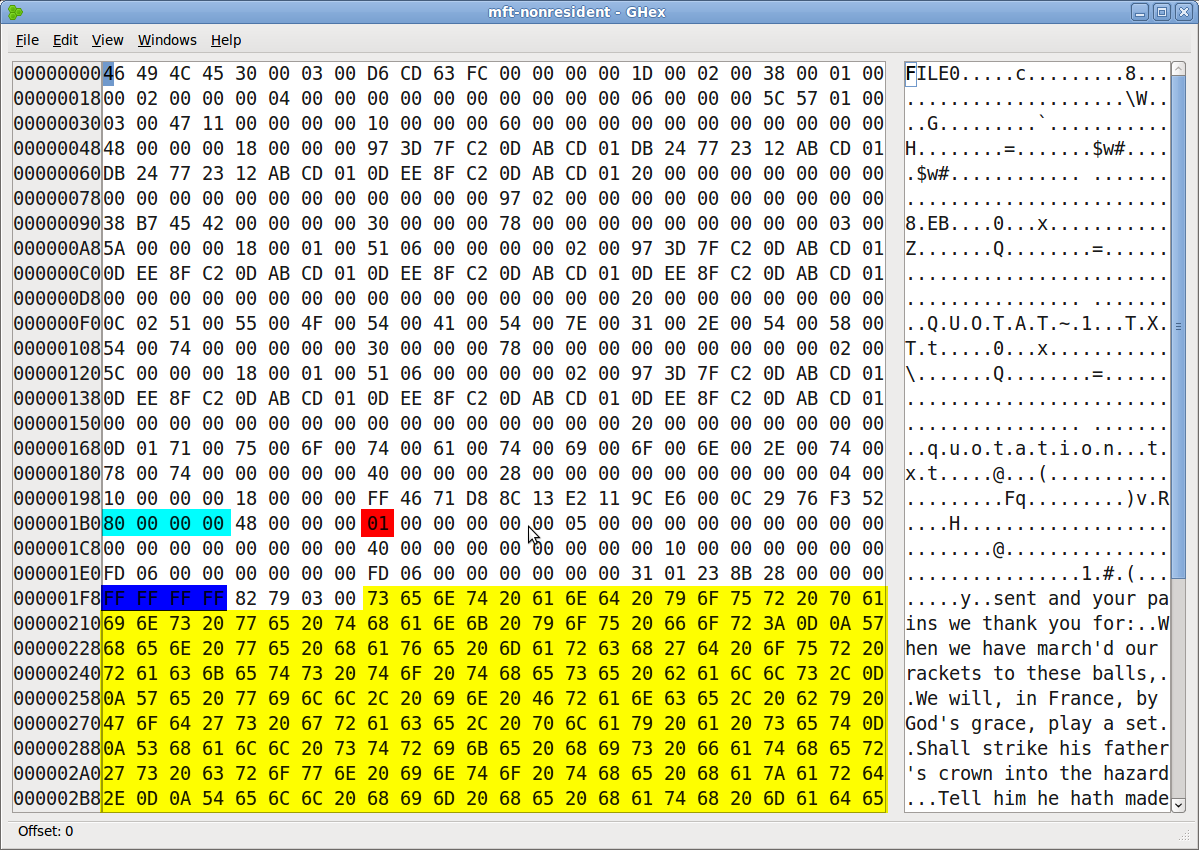Screen dimensions: 1199x850
Task: Click the scrollbar down arrow
Action: [x=1178, y=805]
